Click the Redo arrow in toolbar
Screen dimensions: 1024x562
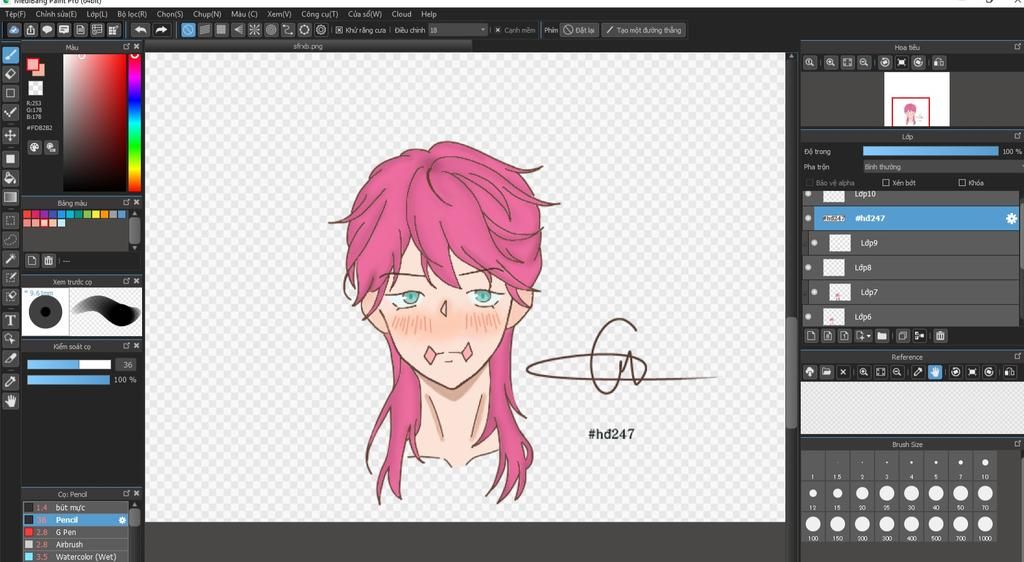(161, 29)
